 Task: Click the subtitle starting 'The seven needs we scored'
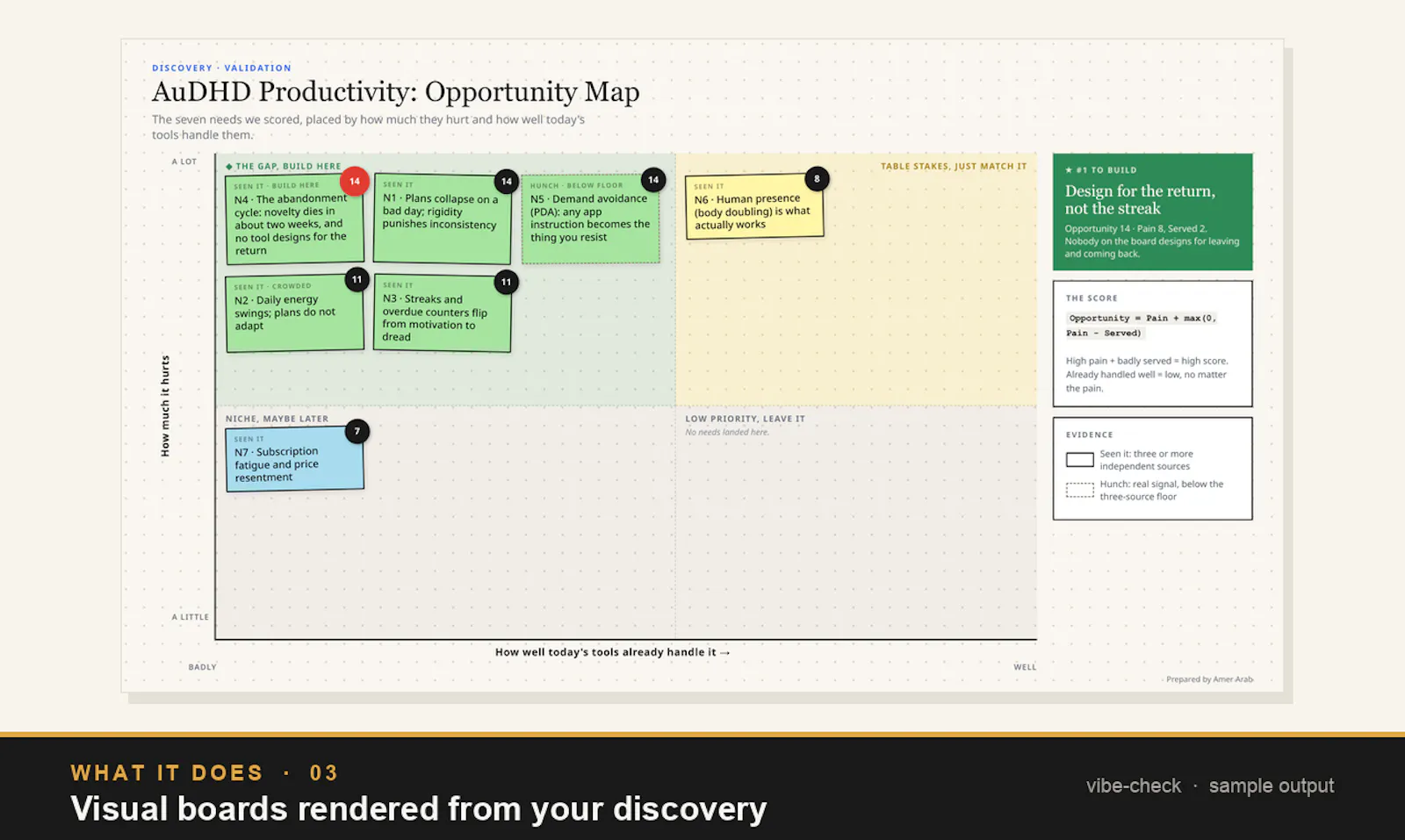(x=368, y=127)
